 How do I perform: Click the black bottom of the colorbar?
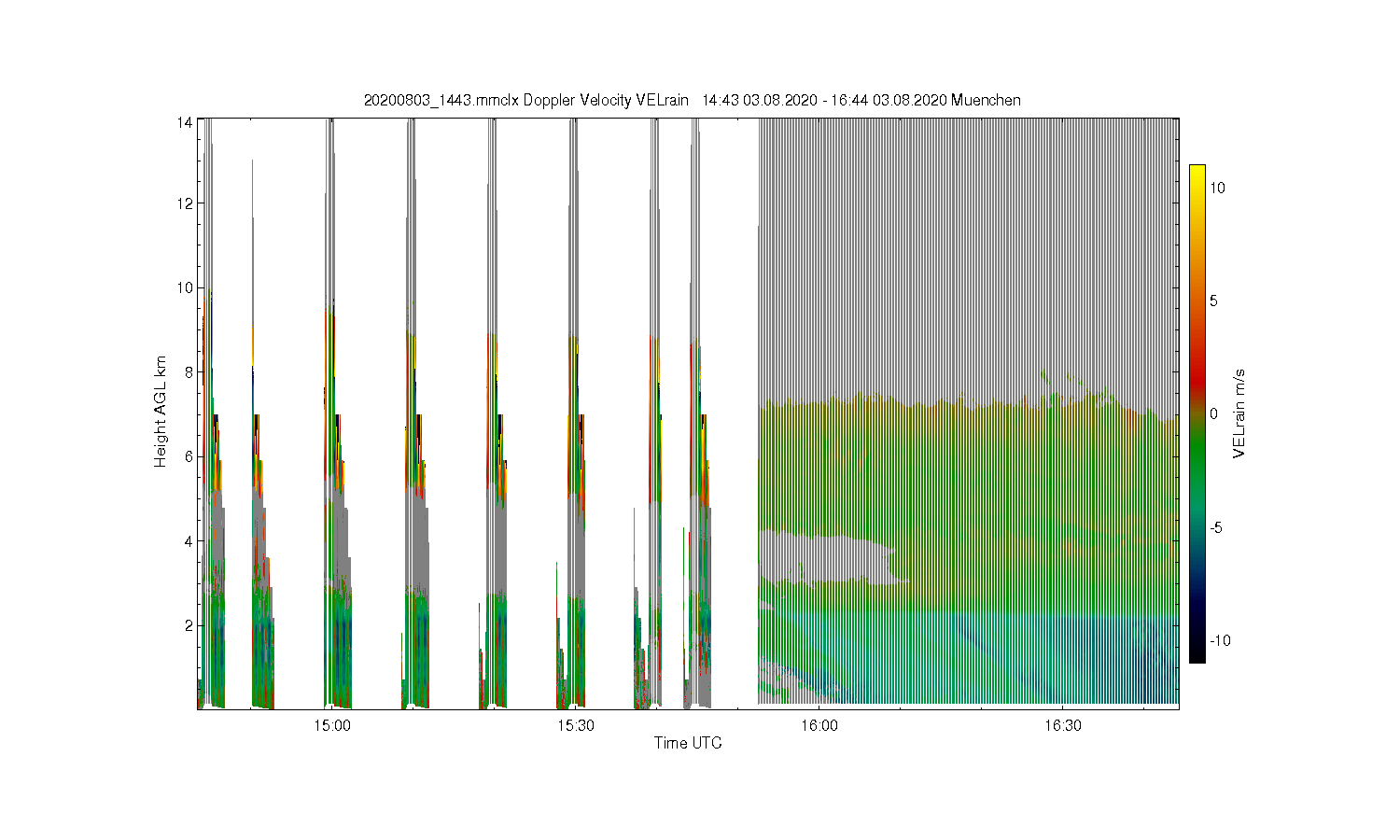(x=1197, y=653)
